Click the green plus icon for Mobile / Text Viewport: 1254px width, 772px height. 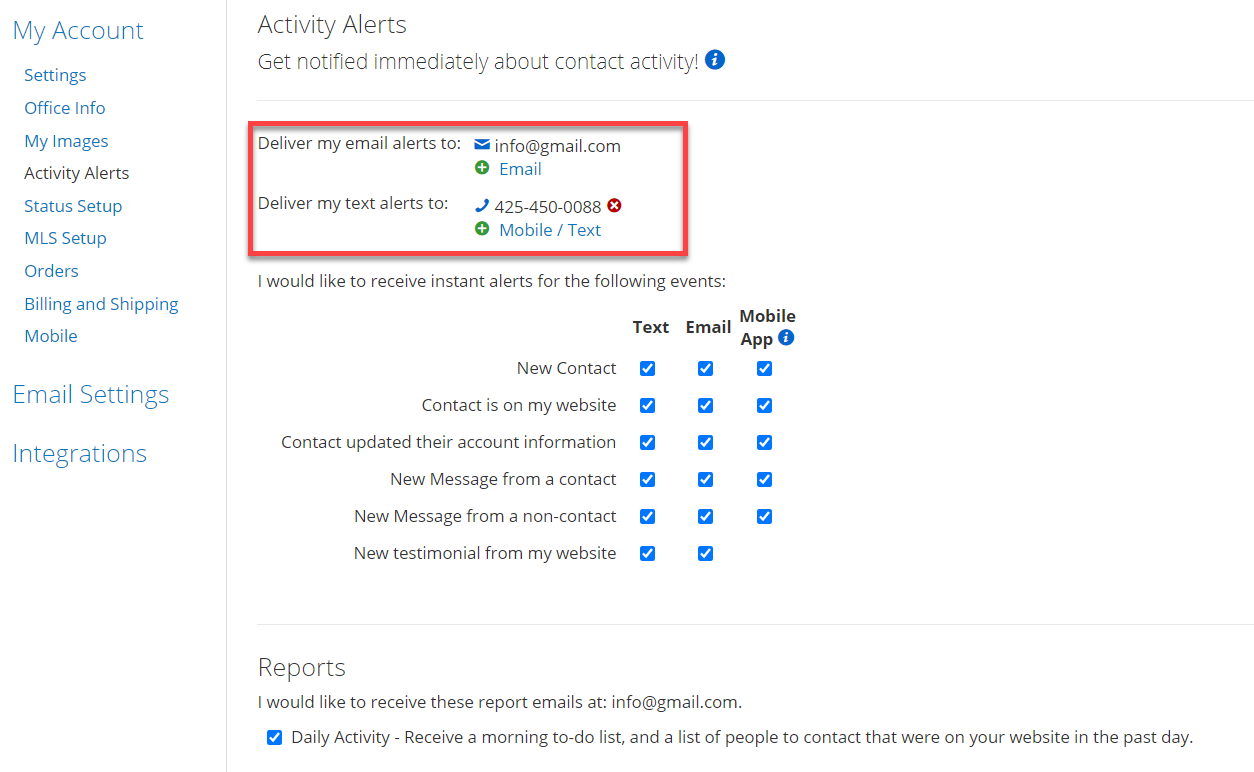click(x=482, y=229)
